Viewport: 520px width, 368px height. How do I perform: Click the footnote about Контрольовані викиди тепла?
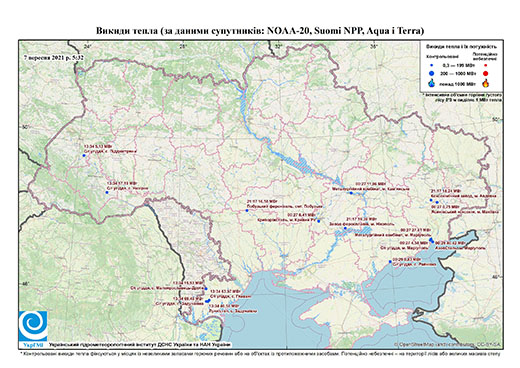click(260, 353)
